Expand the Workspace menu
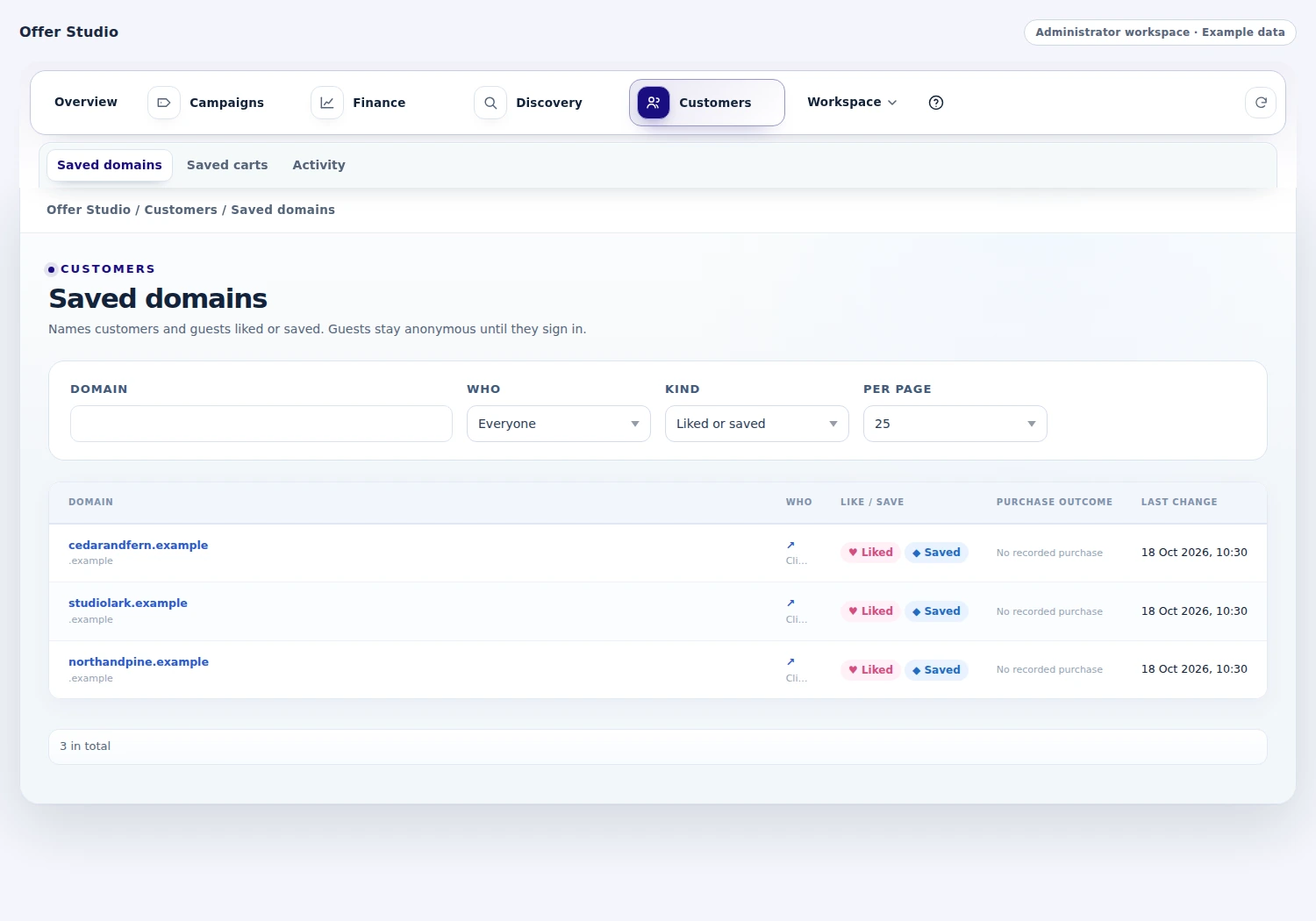 (852, 102)
